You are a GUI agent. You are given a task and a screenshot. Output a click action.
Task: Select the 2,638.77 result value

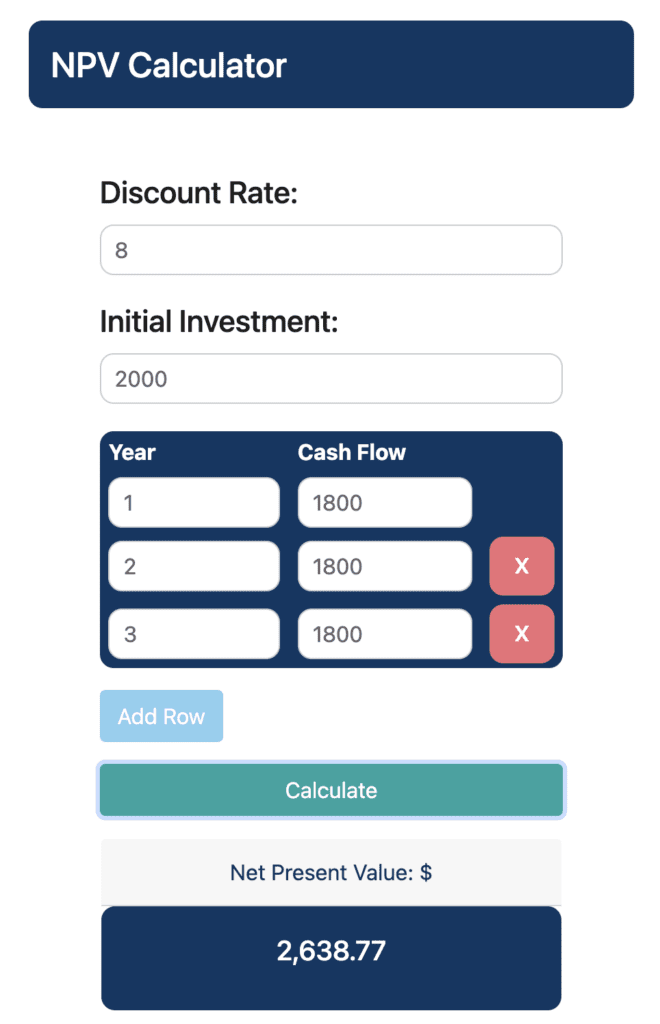click(331, 951)
